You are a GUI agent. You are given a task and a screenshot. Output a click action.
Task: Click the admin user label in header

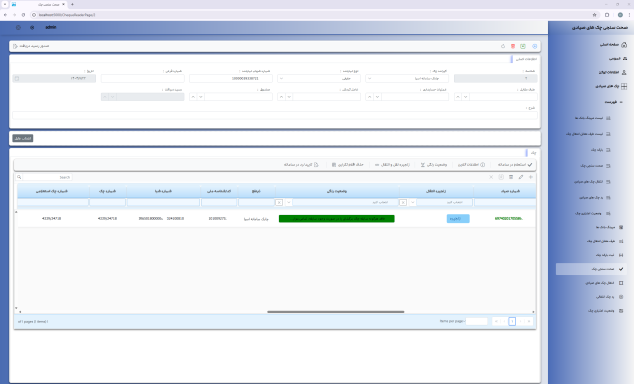click(51, 27)
